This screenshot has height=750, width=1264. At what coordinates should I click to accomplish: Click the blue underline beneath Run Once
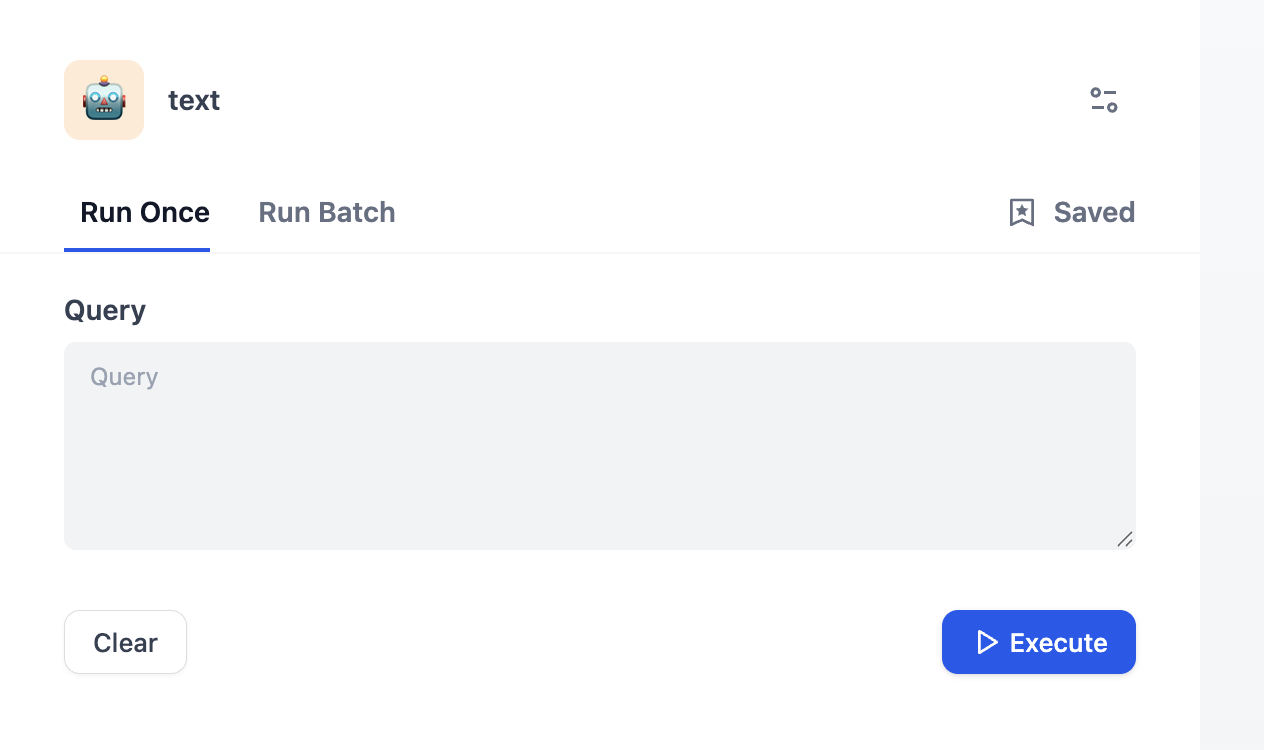tap(137, 249)
